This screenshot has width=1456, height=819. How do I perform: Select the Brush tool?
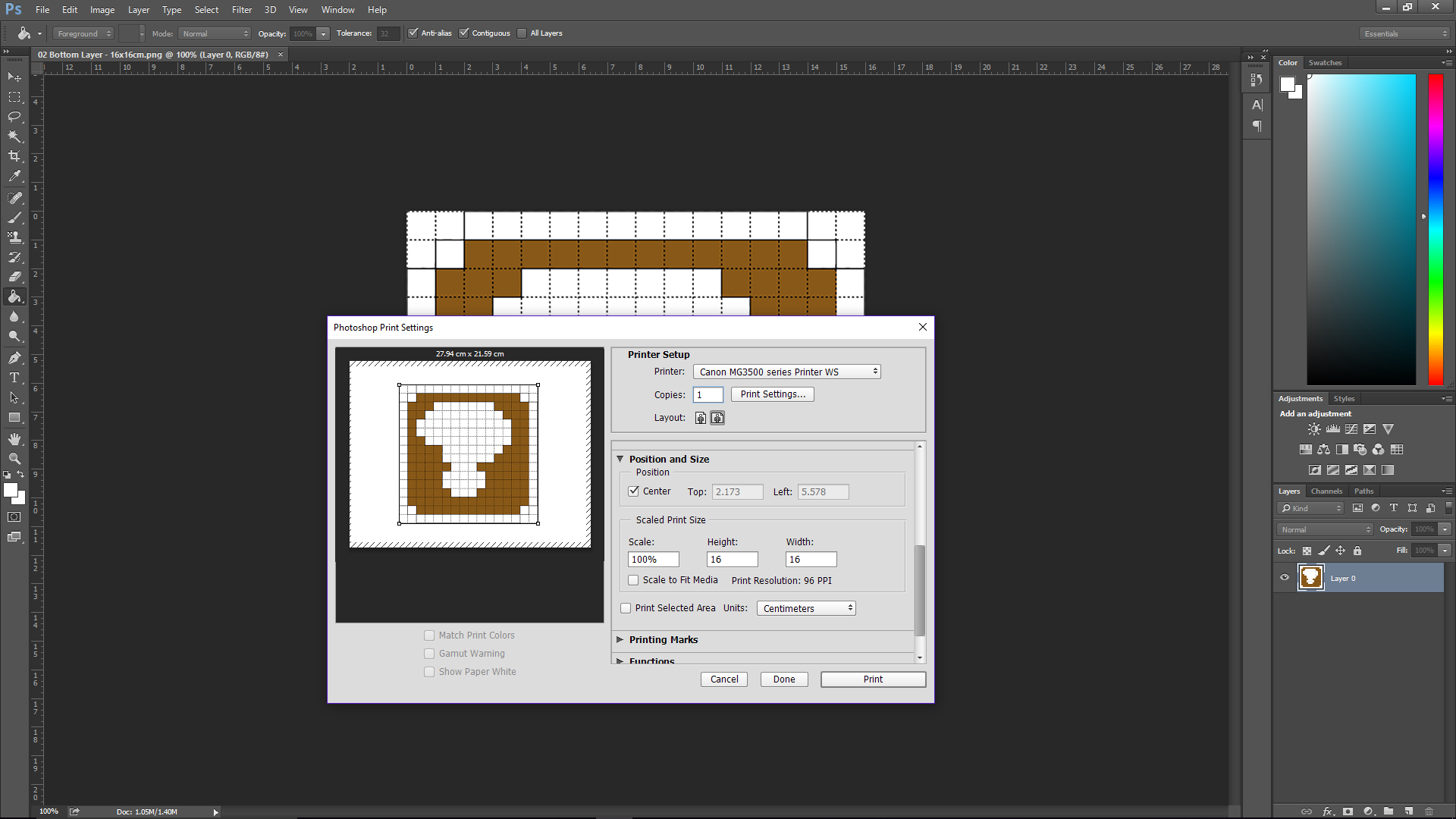(14, 218)
